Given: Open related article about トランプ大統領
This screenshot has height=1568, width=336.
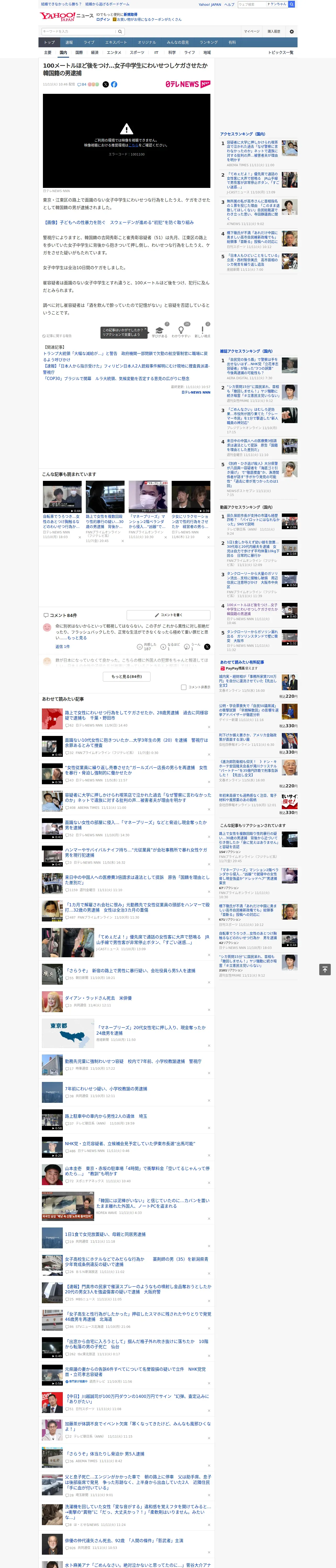Looking at the screenshot, I should click(x=125, y=356).
